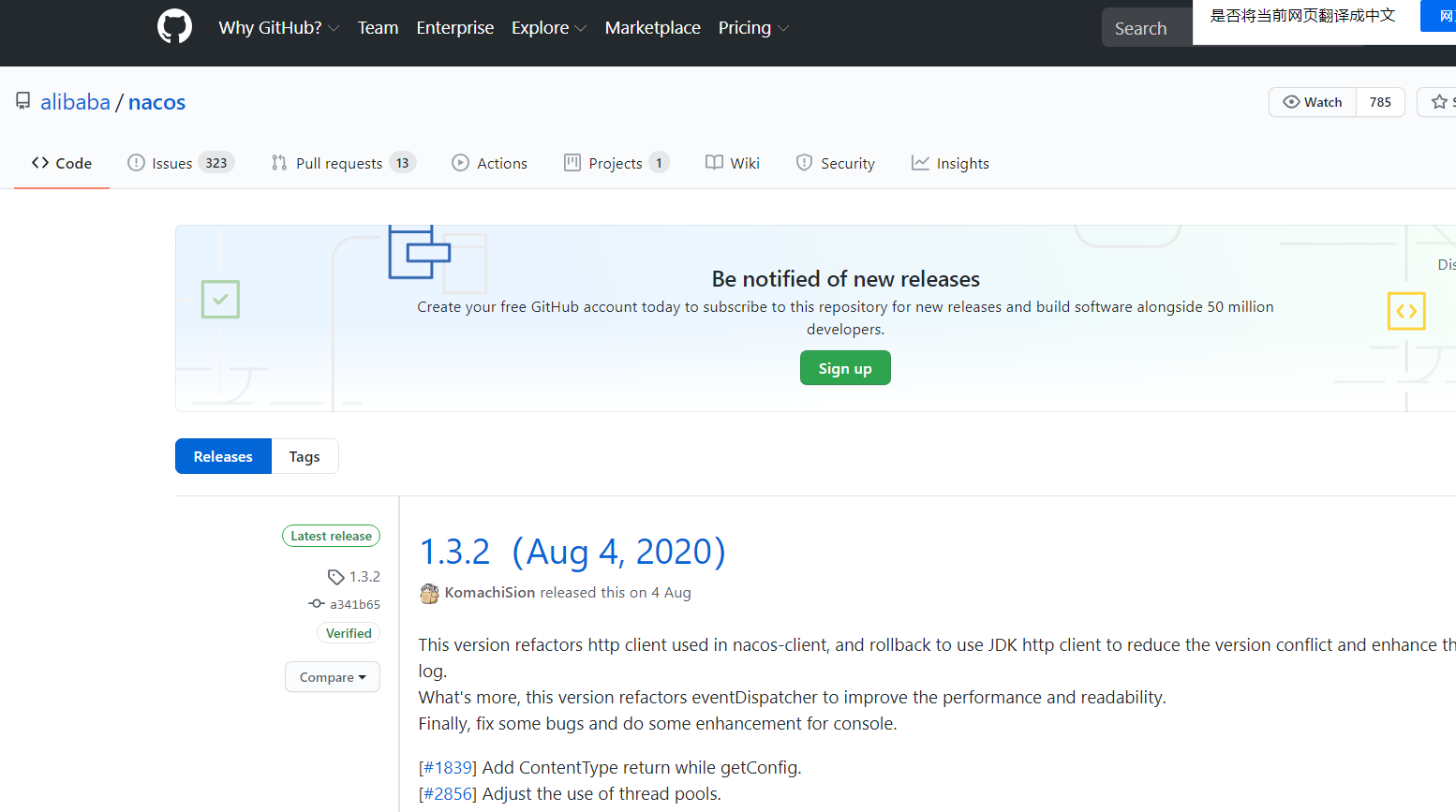Open the Security tab
Screen dimensions: 1456x812
835,163
